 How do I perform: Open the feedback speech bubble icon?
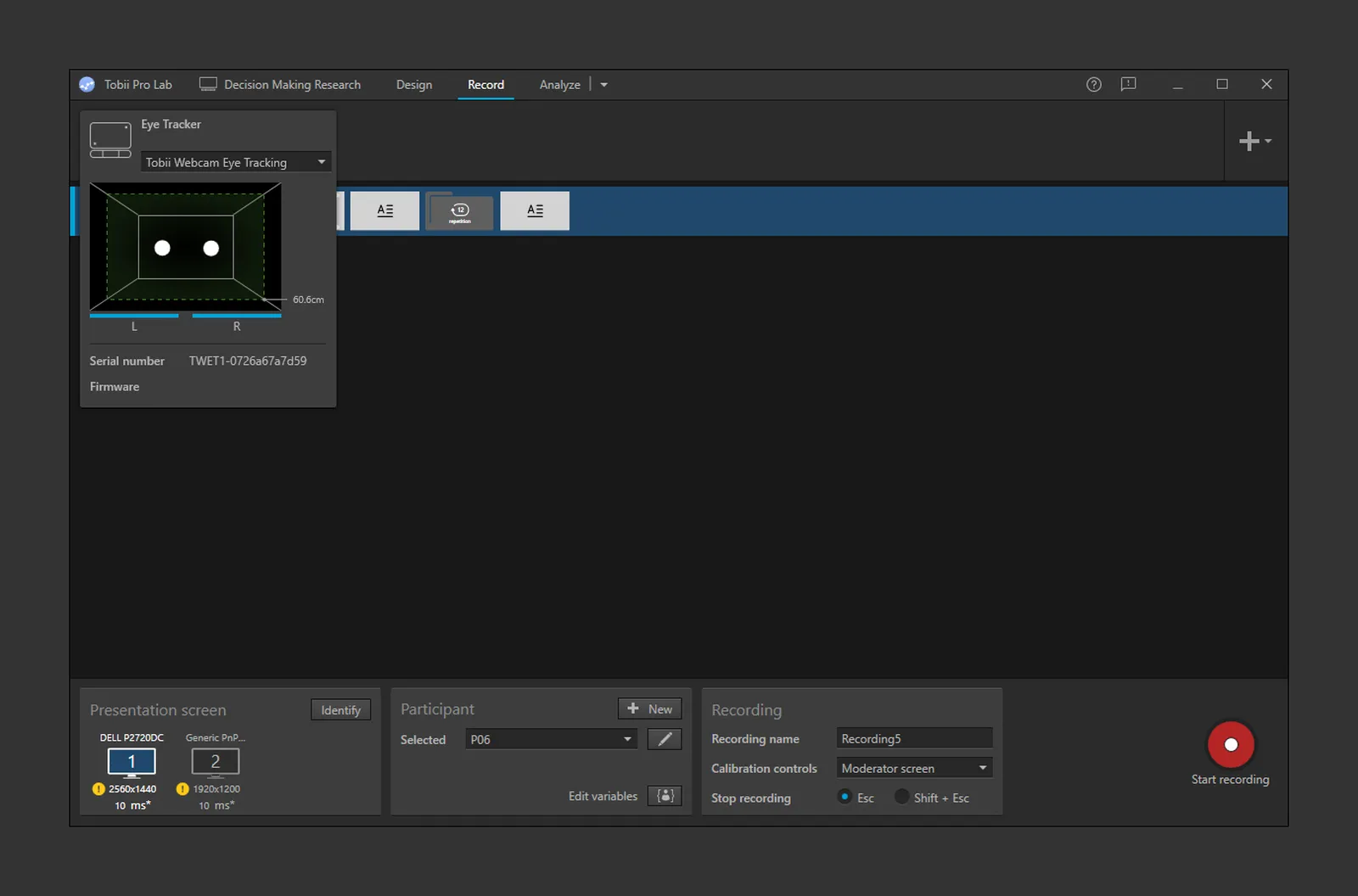(1128, 84)
